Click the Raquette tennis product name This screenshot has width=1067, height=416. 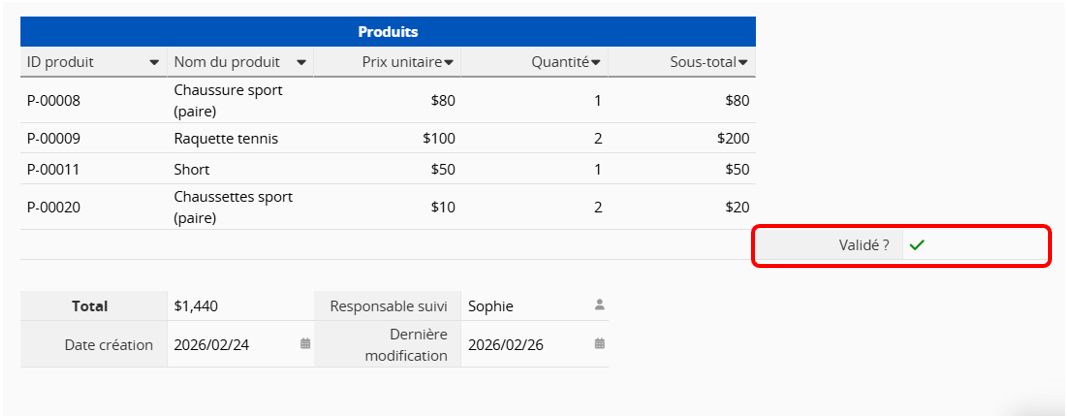coord(226,138)
